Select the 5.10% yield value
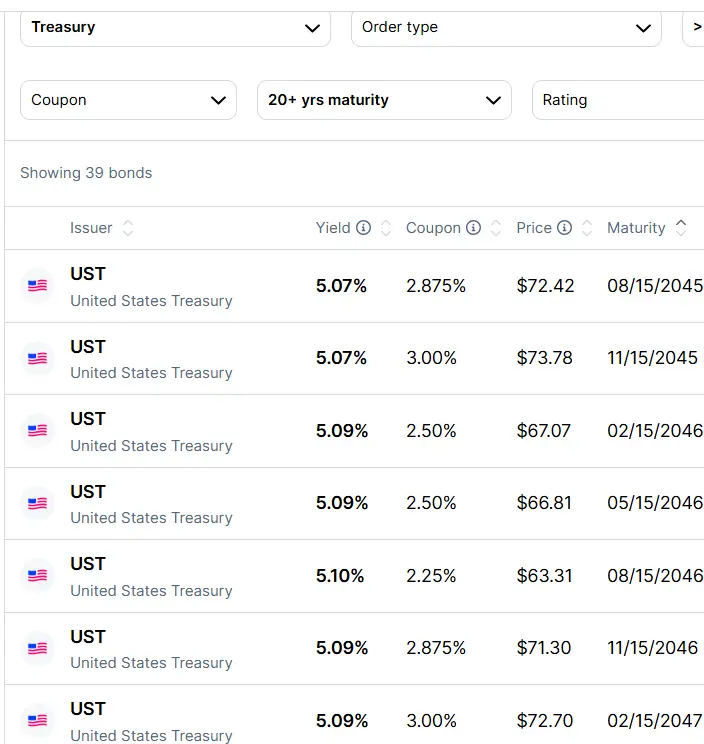Image resolution: width=704 pixels, height=744 pixels. pos(340,576)
